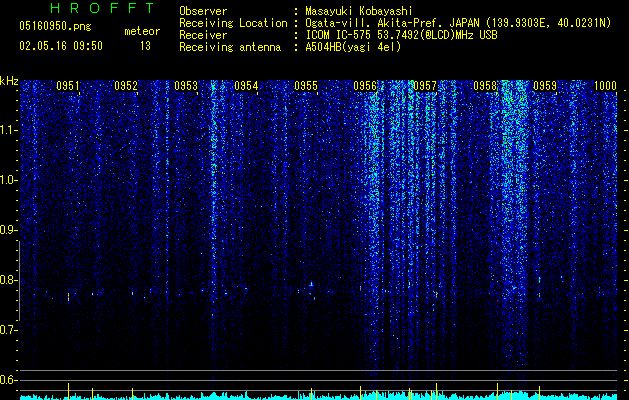The width and height of the screenshot is (629, 400).
Task: Click the 0959 time marker
Action: pyautogui.click(x=545, y=86)
